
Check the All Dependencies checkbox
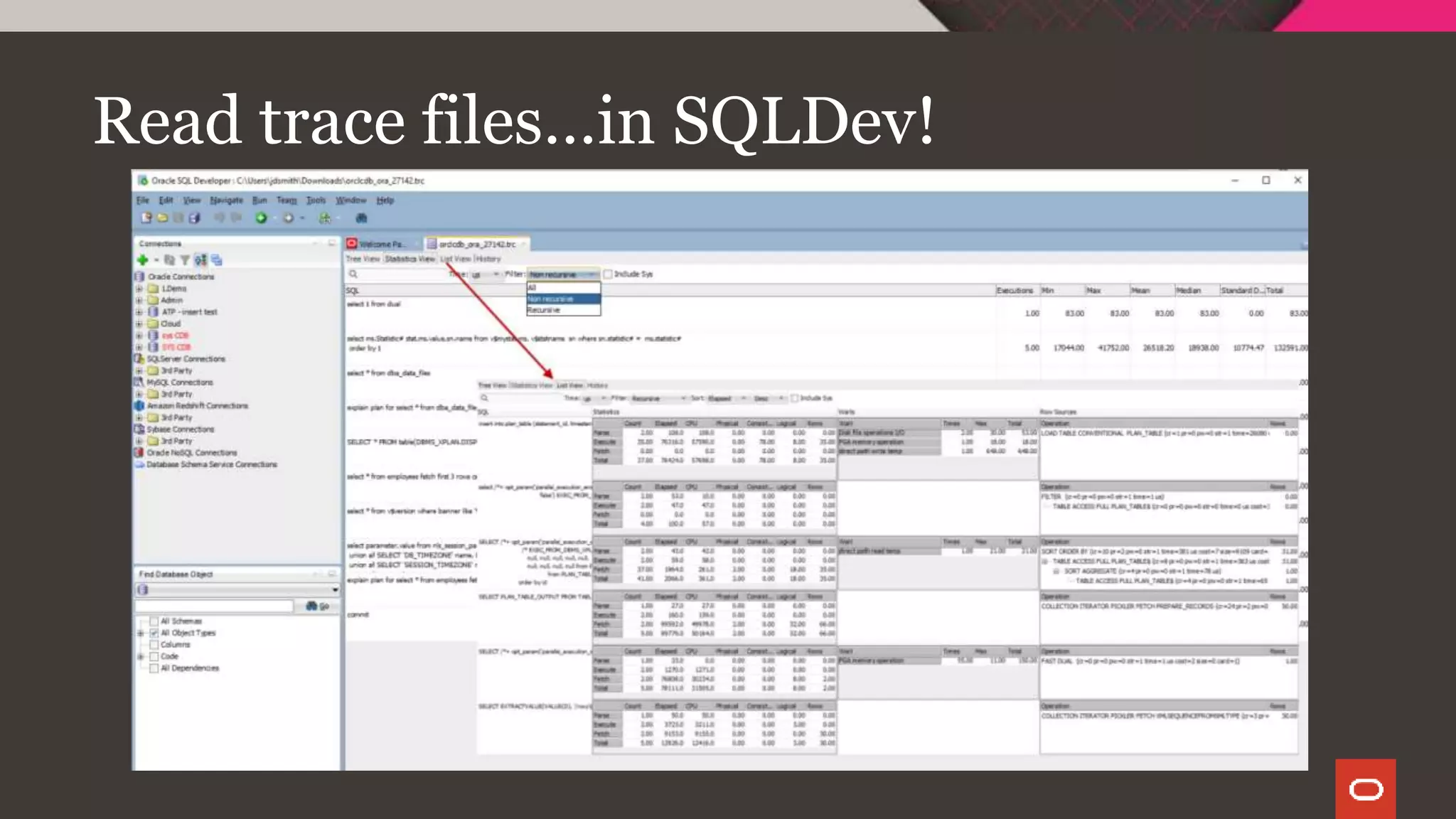click(154, 668)
